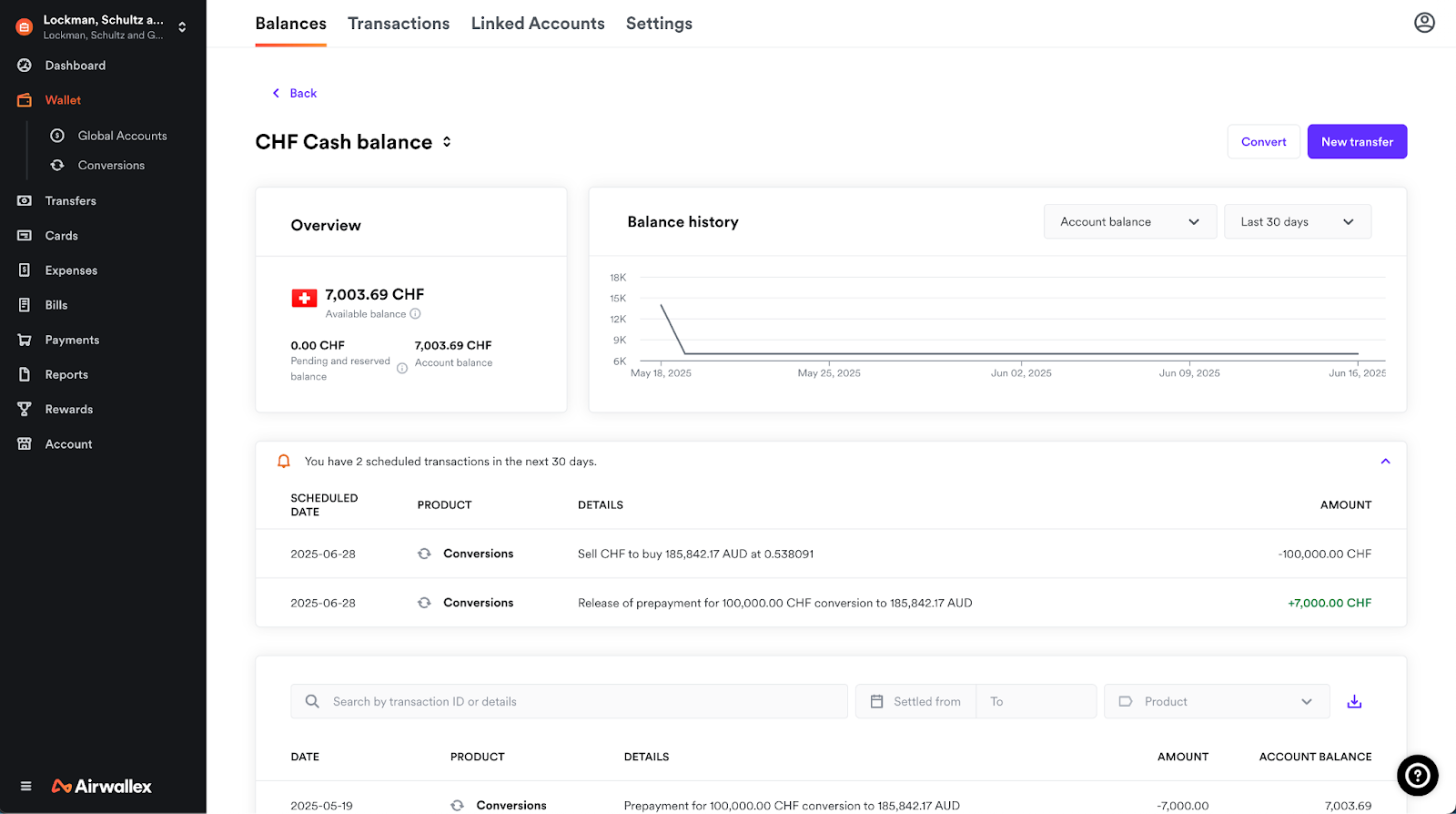Screen dimensions: 1456x814
Task: Click the Rewards trophy icon
Action: (x=25, y=410)
